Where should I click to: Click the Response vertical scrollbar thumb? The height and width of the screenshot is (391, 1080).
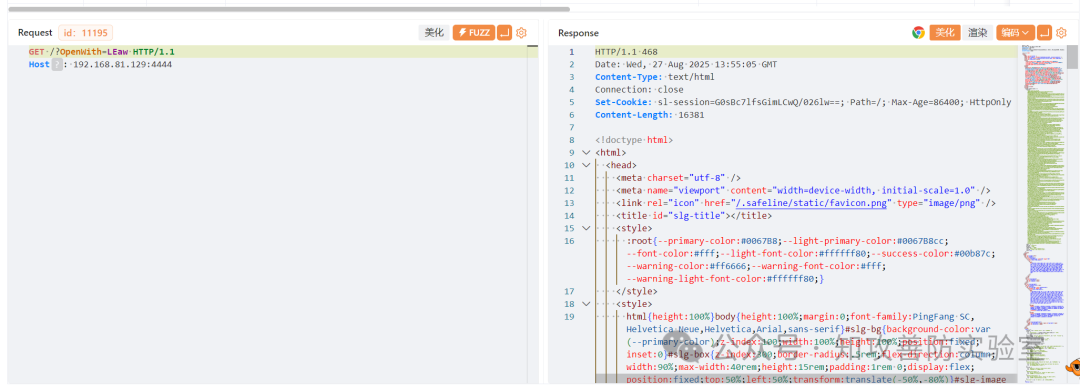tap(1073, 56)
